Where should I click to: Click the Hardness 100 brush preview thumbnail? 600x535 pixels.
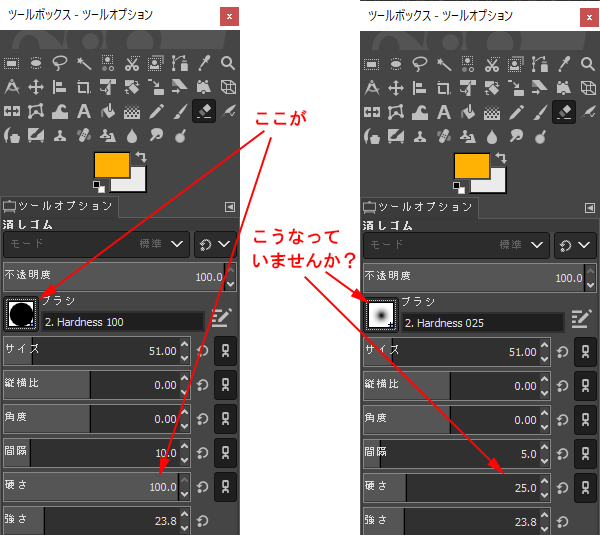[x=21, y=315]
